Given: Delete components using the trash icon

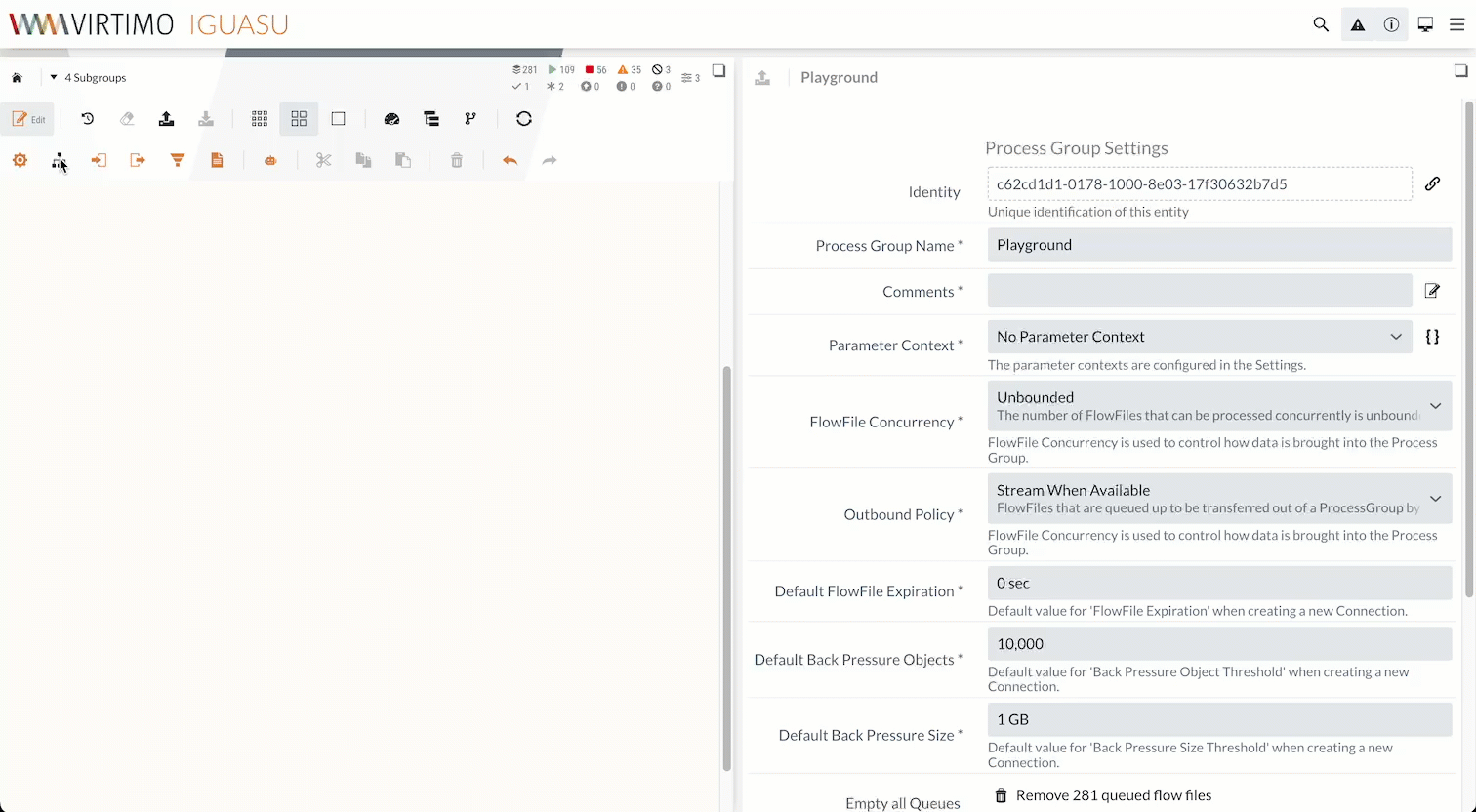Looking at the screenshot, I should tap(457, 160).
